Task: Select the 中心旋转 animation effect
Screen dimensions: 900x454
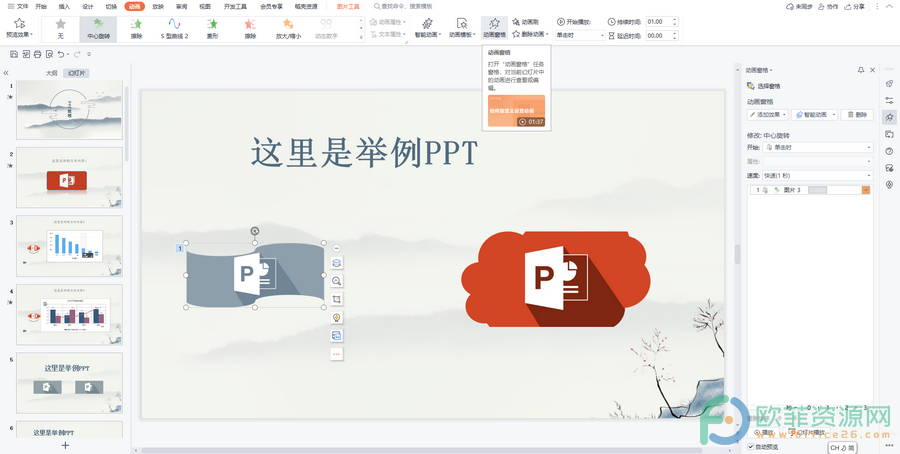Action: (98, 29)
